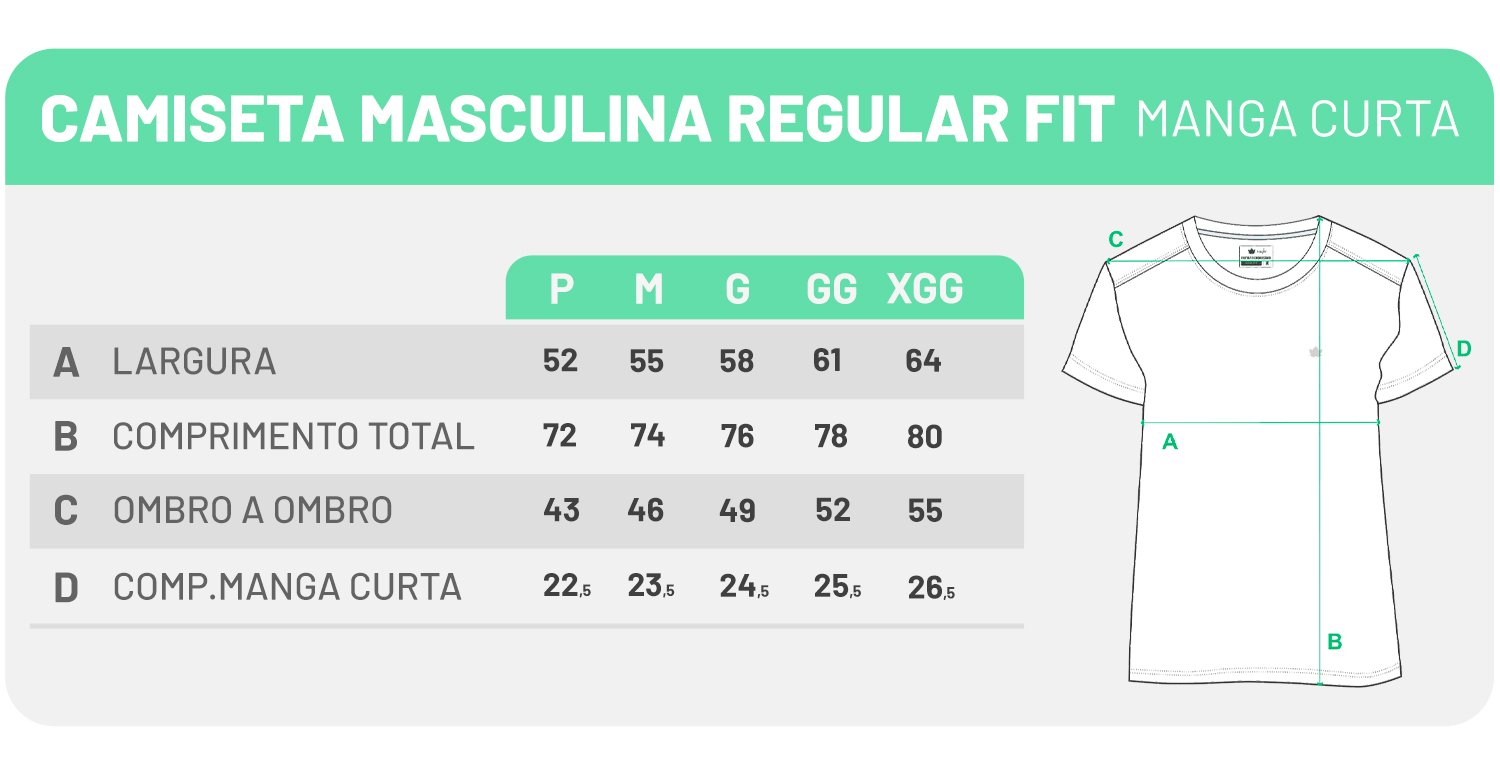This screenshot has height=760, width=1500.
Task: Select the COMPRIMENTO TOTAL row label
Action: 293,437
